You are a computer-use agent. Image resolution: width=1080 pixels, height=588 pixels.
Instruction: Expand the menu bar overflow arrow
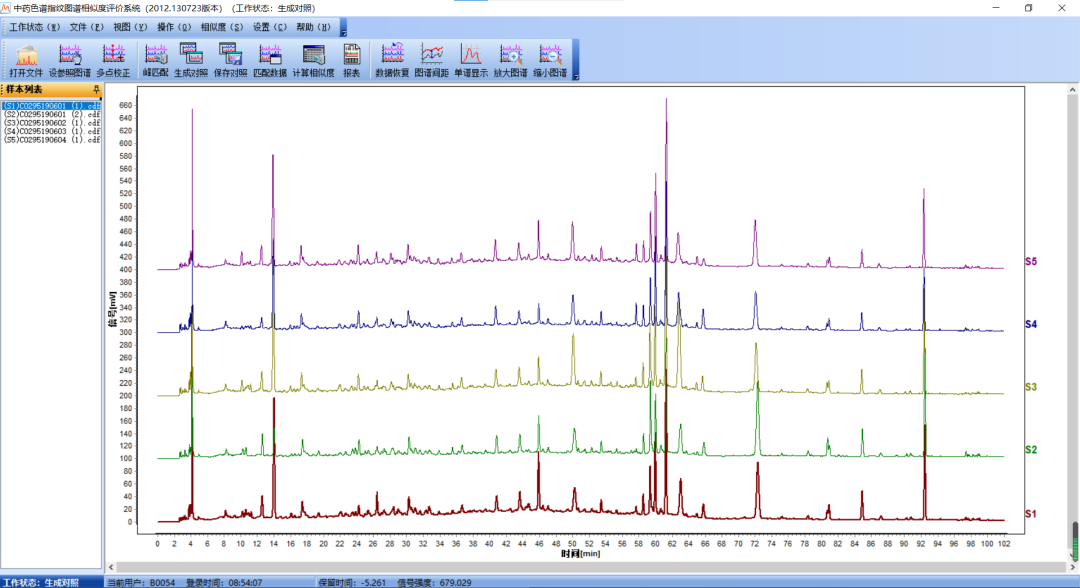click(343, 32)
